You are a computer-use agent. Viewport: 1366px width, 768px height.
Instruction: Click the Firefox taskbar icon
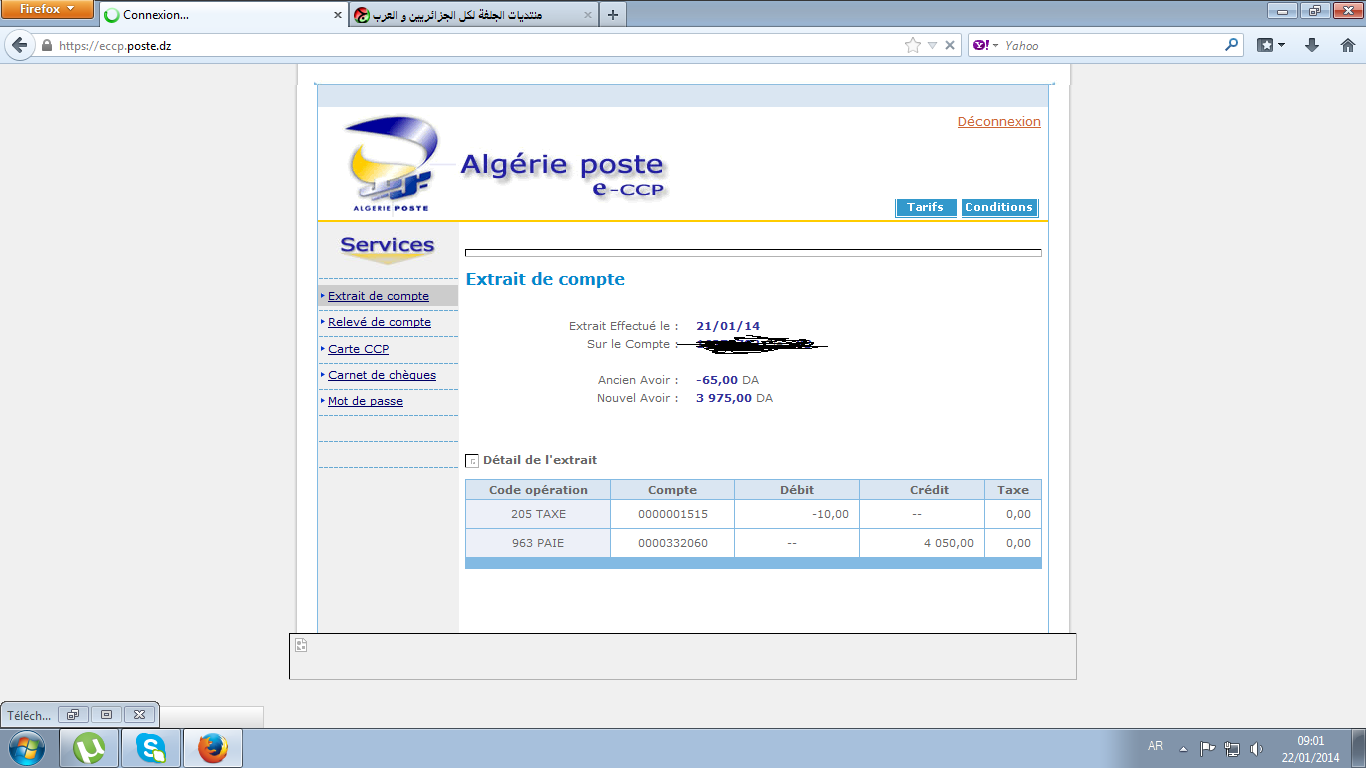point(212,748)
